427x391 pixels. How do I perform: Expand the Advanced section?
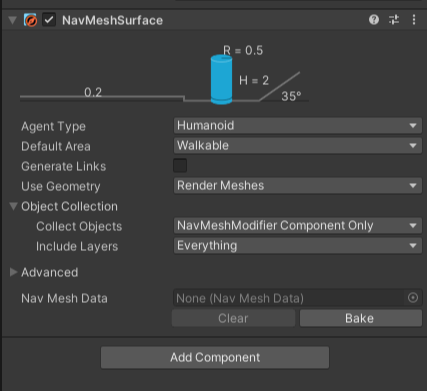13,272
